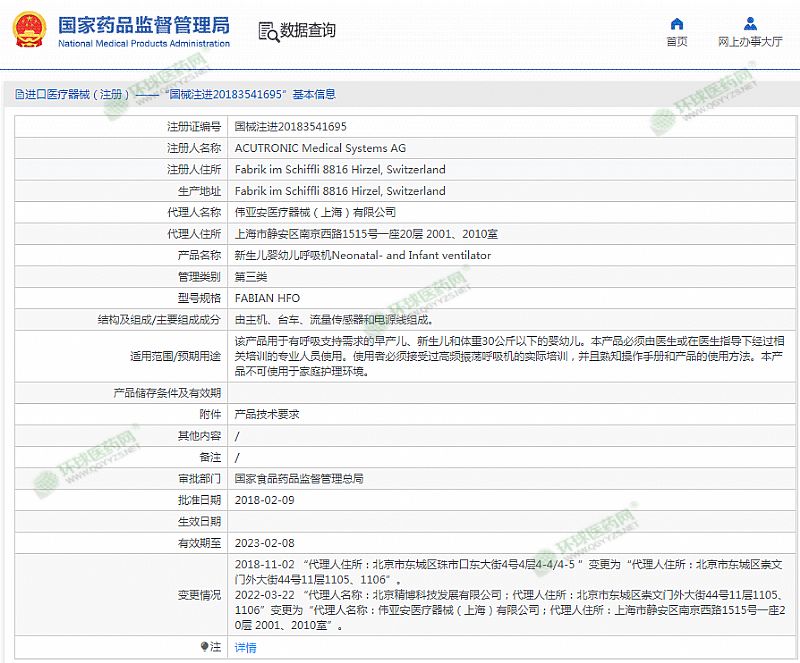Click the 网上办事大厅 person icon
Viewport: 800px width, 663px height.
[x=750, y=23]
